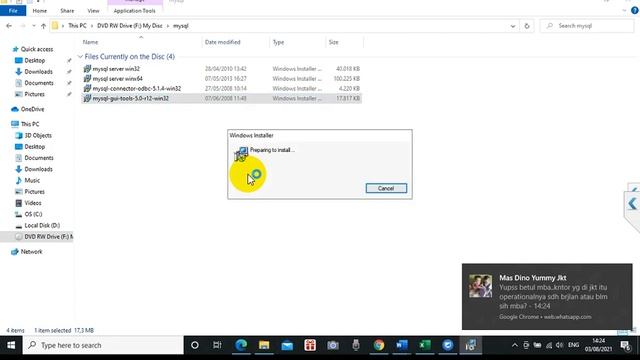
Task: Go up one folder level
Action: pos(43,26)
